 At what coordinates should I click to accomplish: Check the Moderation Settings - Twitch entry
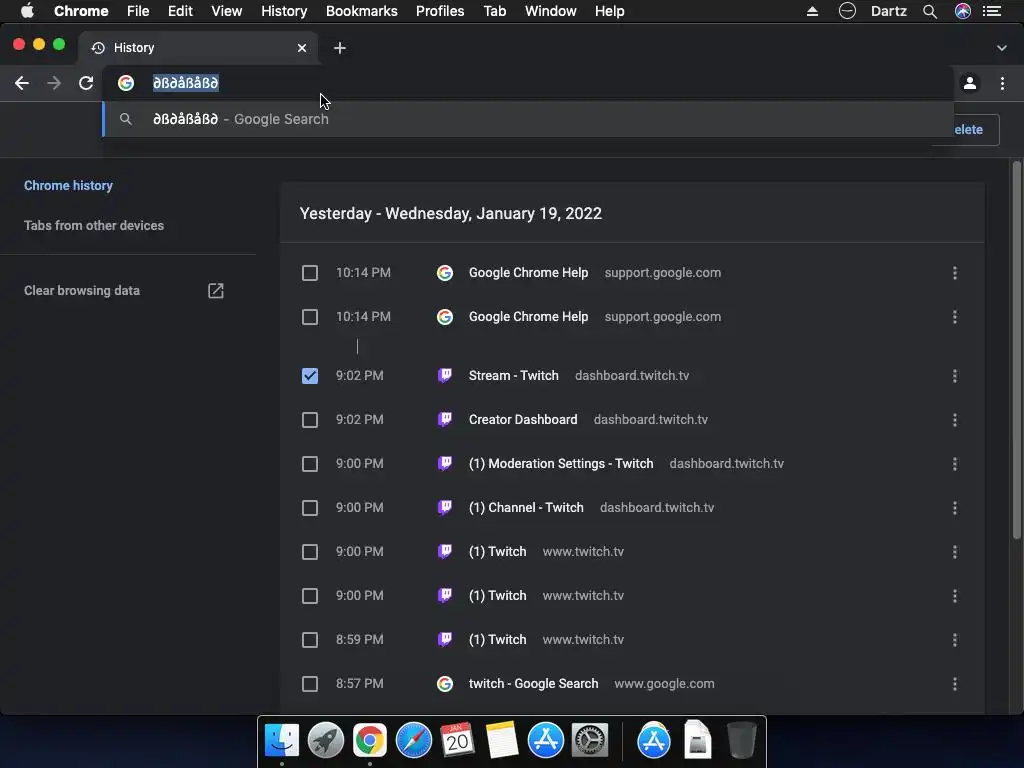click(x=310, y=464)
